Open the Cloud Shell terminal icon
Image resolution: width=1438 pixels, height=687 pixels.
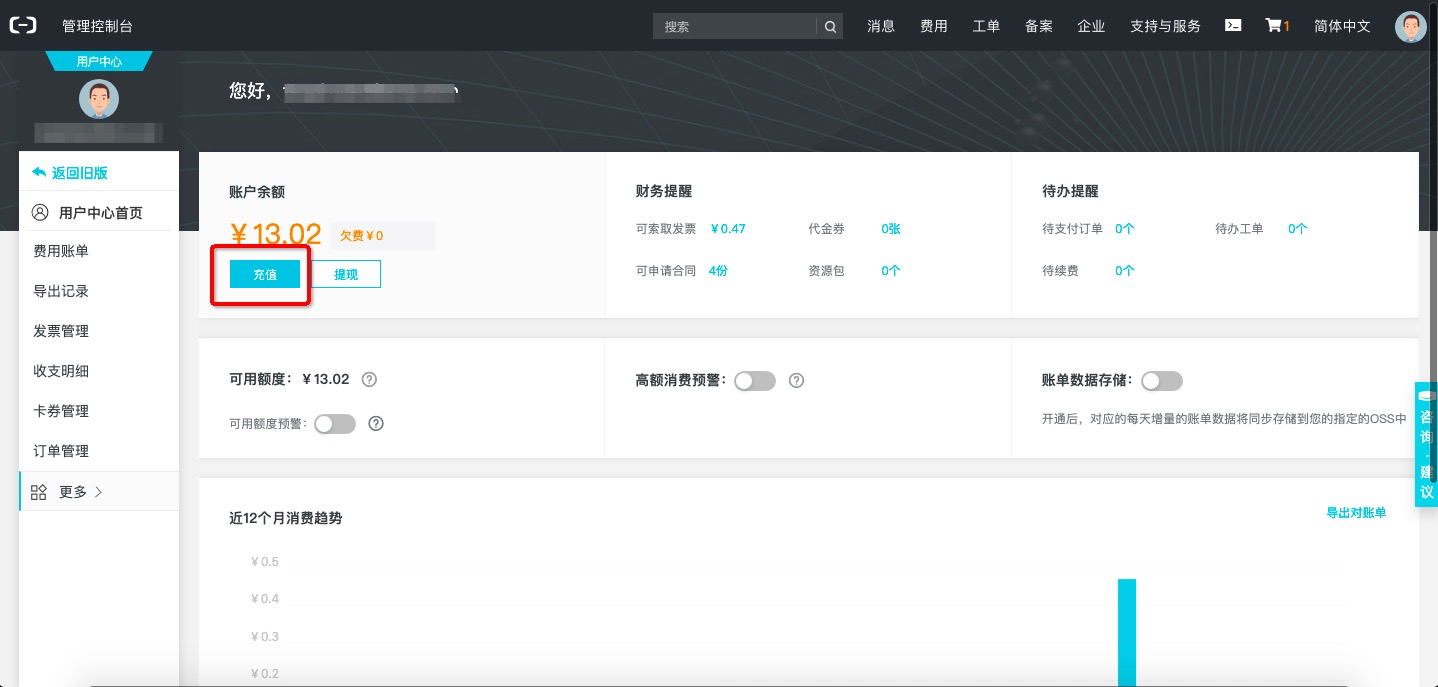point(1233,26)
